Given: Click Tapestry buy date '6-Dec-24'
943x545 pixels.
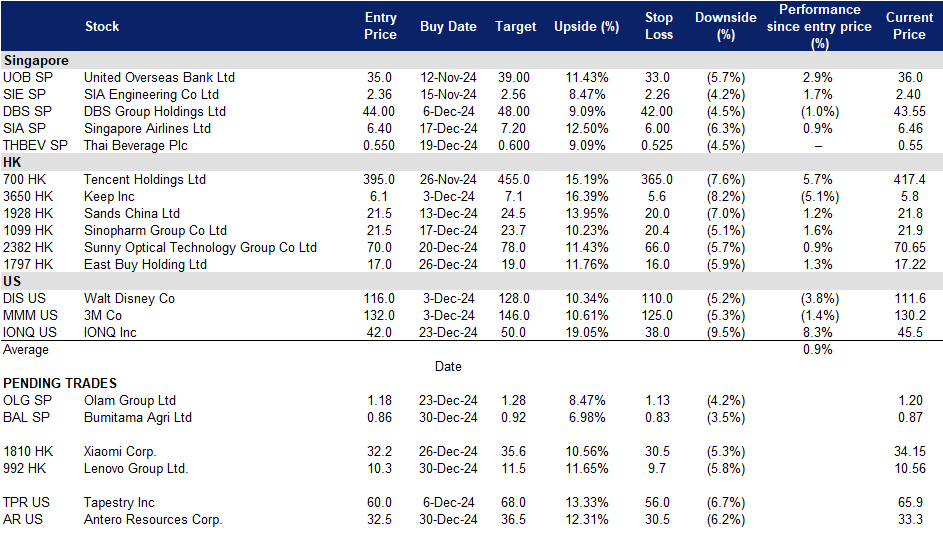Looking at the screenshot, I should (448, 502).
